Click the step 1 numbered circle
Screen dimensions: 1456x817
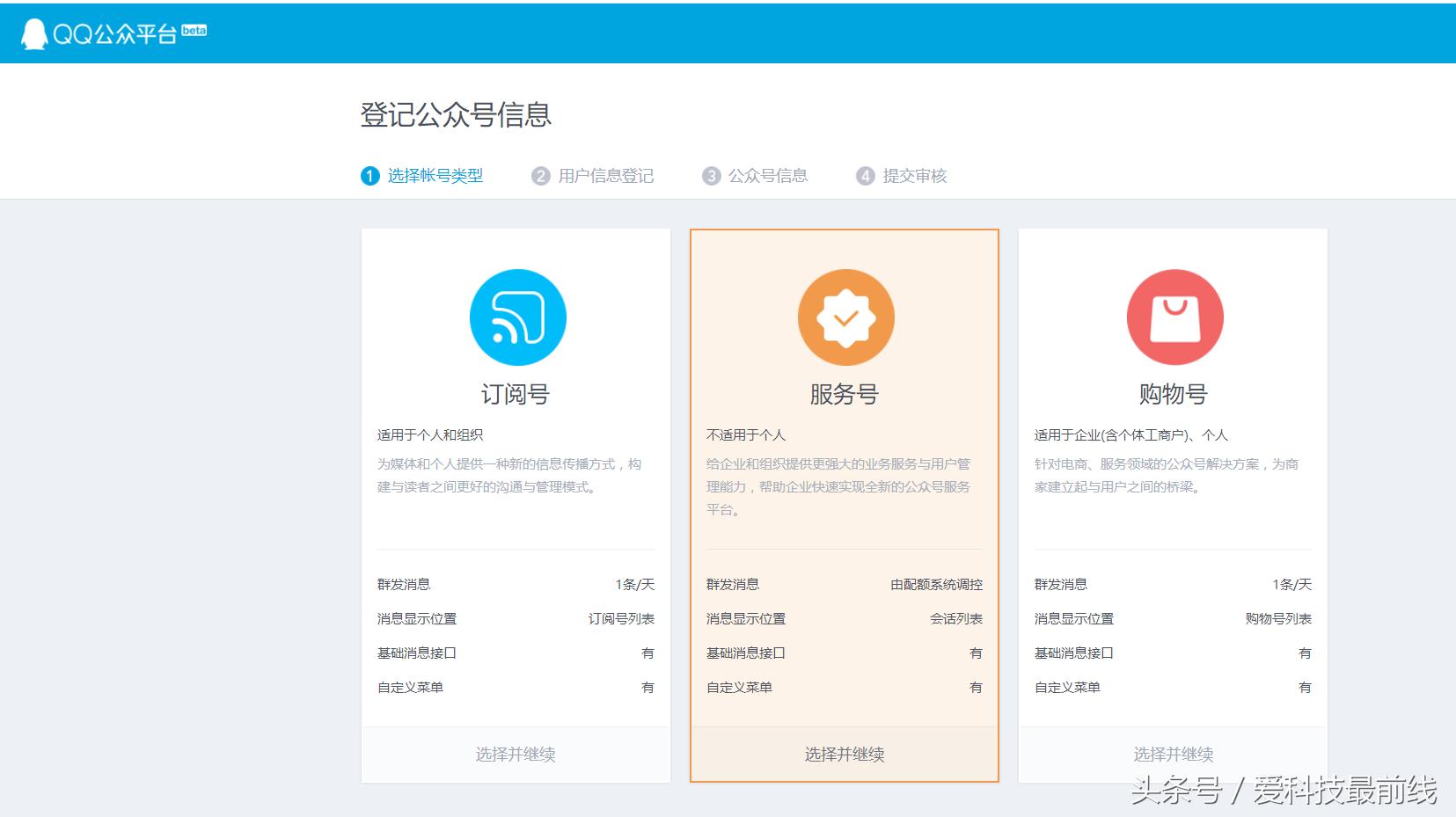[x=369, y=175]
